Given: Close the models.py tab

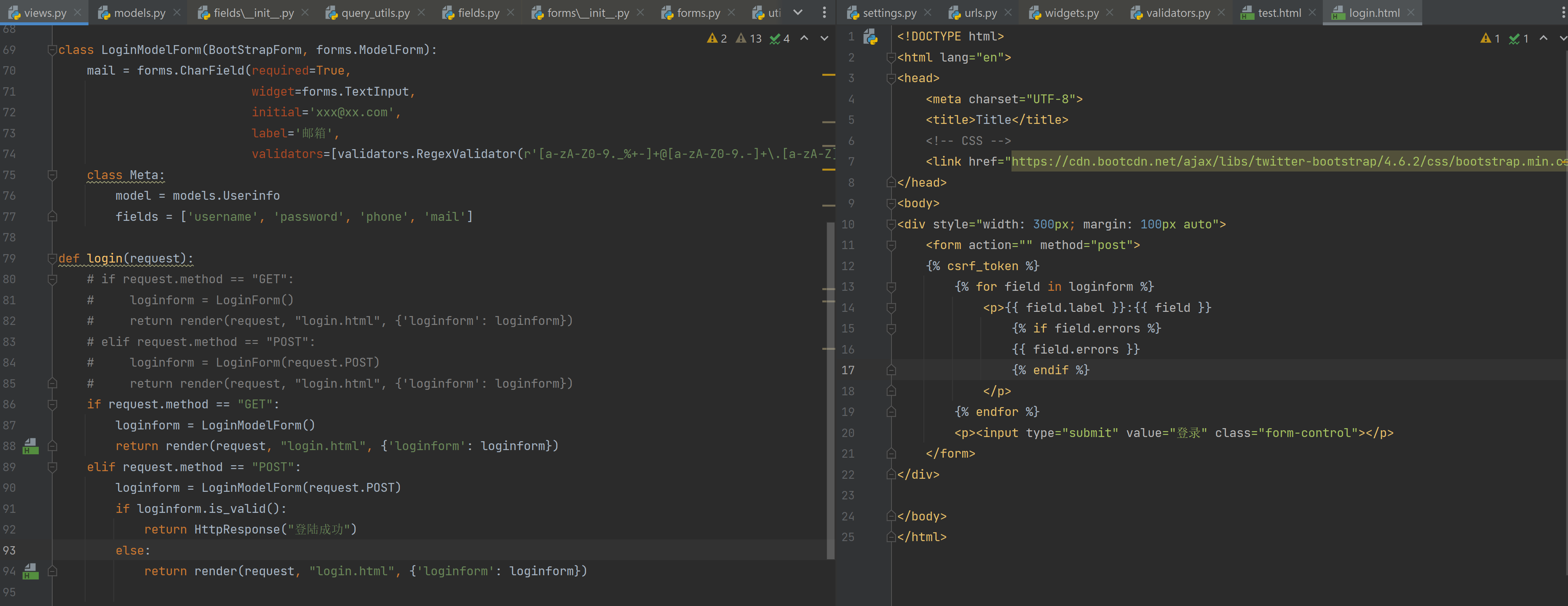Looking at the screenshot, I should (177, 12).
